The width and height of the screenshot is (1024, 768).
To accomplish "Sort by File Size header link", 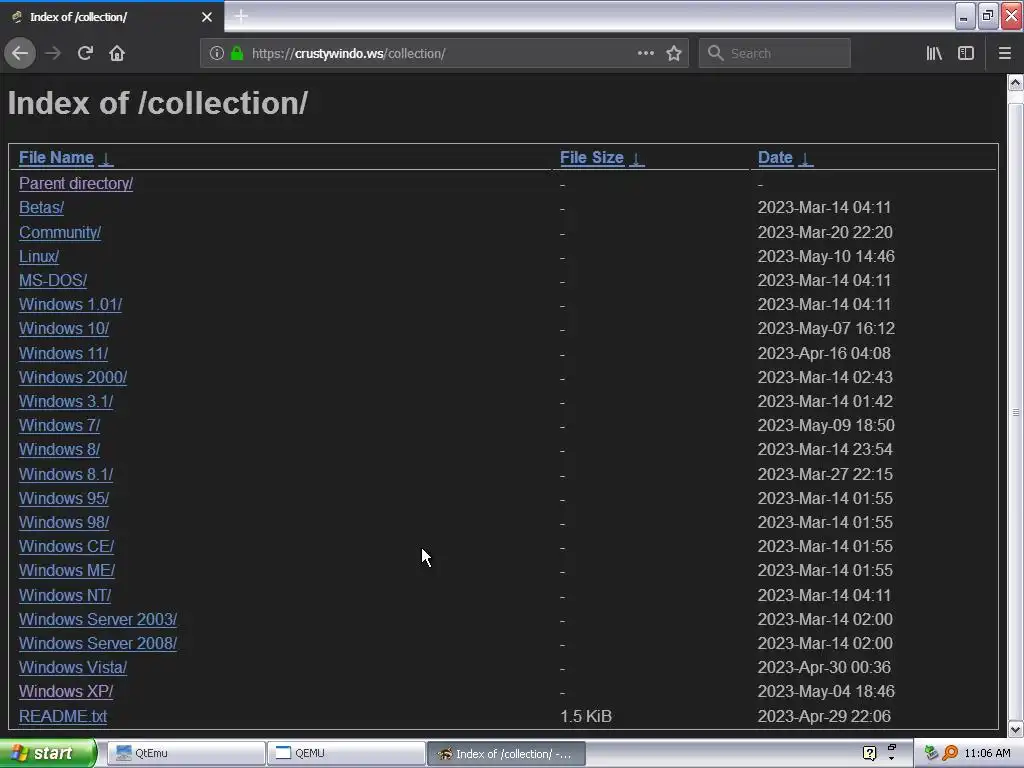I will [x=592, y=158].
